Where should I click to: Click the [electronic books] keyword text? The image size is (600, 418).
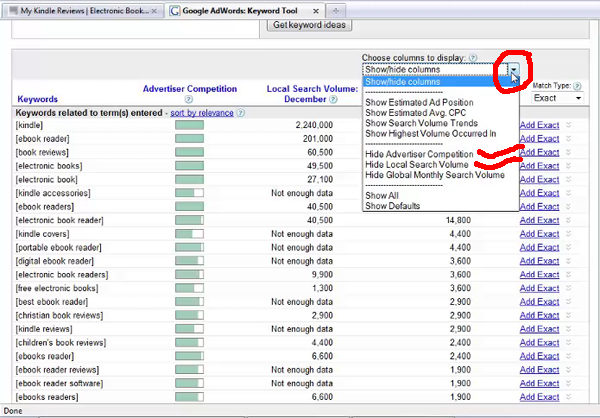[x=49, y=166]
